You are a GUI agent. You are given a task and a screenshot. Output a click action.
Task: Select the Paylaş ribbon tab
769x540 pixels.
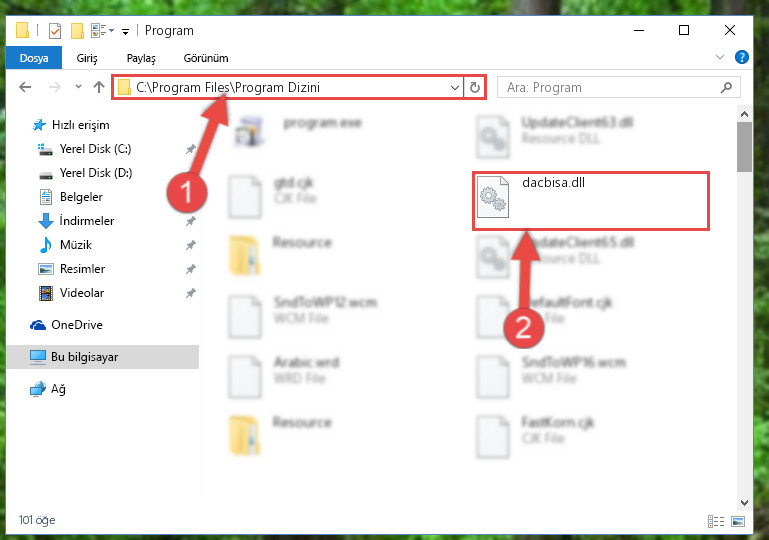click(141, 58)
